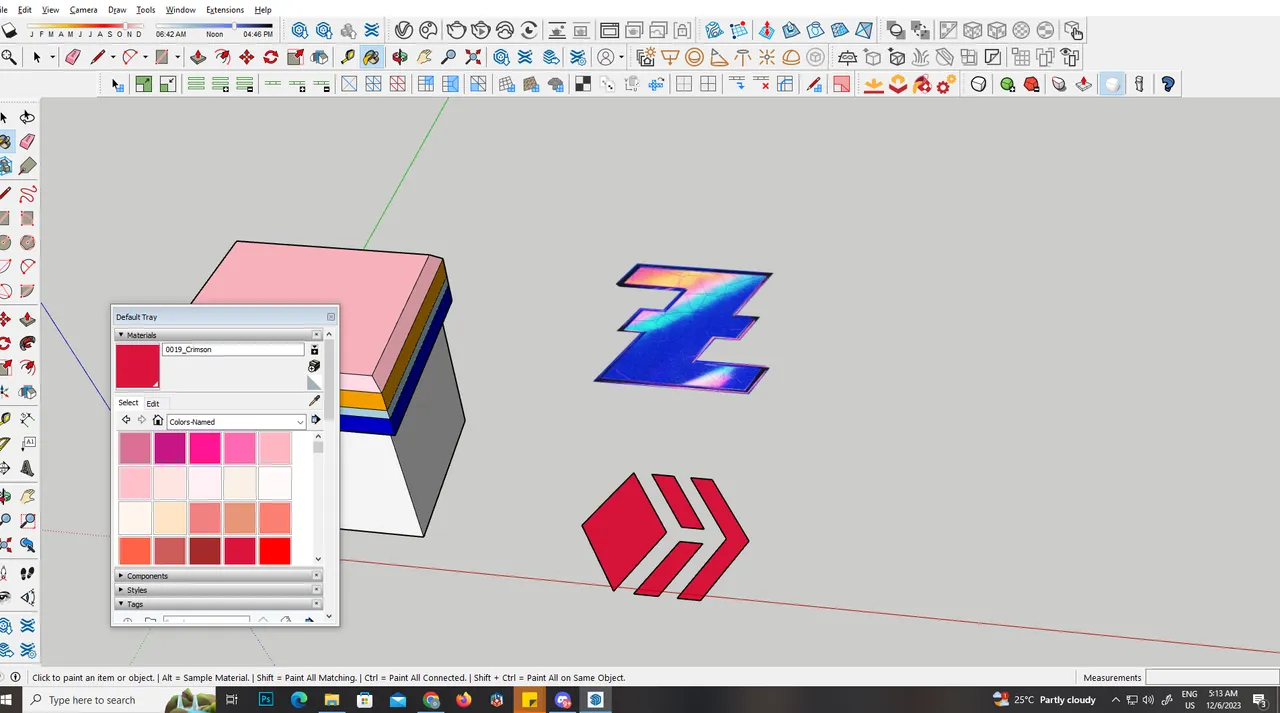This screenshot has width=1280, height=713.
Task: Pick the pure red color swatch
Action: click(x=274, y=551)
